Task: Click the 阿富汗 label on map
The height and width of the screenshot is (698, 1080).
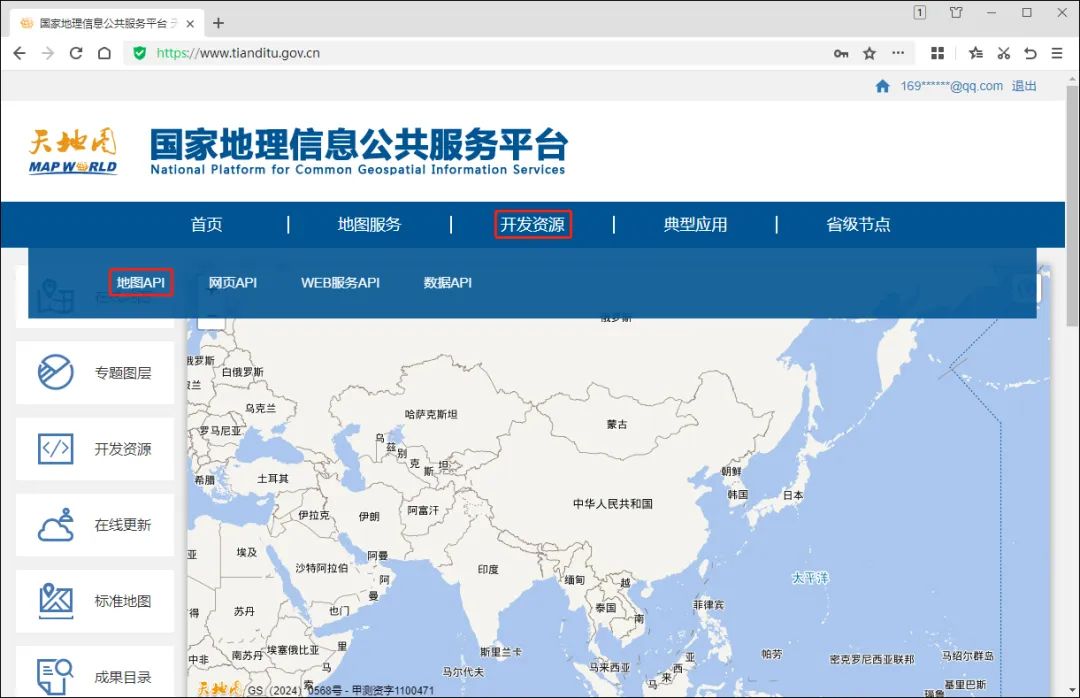Action: (423, 510)
